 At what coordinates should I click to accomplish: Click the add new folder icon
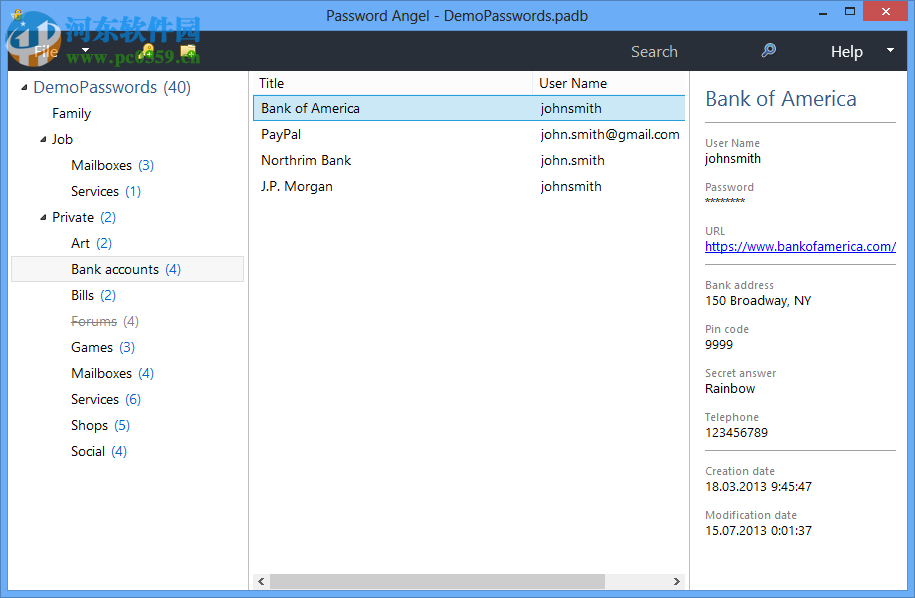[x=188, y=51]
